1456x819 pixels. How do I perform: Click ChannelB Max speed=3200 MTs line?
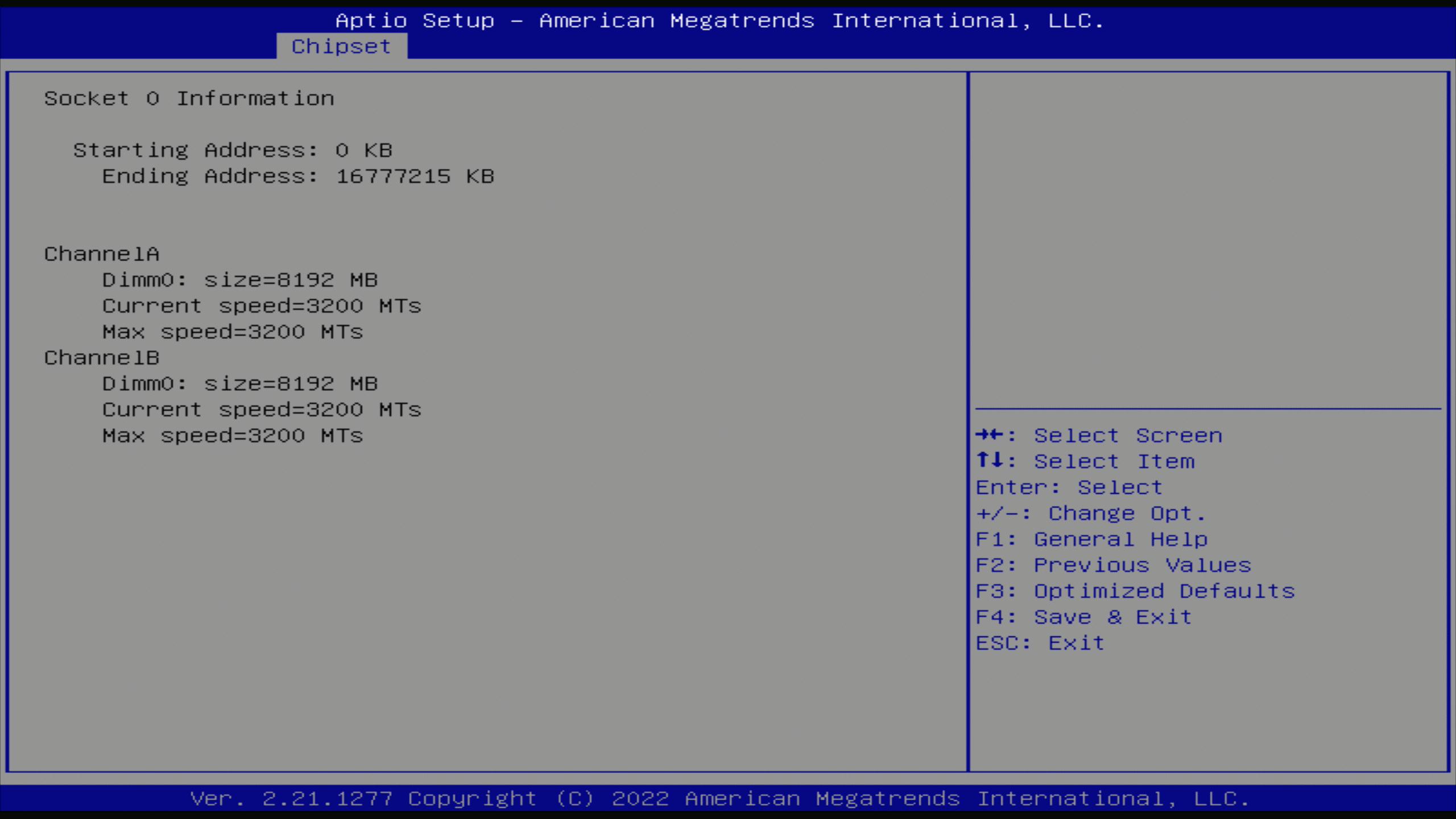tap(233, 436)
